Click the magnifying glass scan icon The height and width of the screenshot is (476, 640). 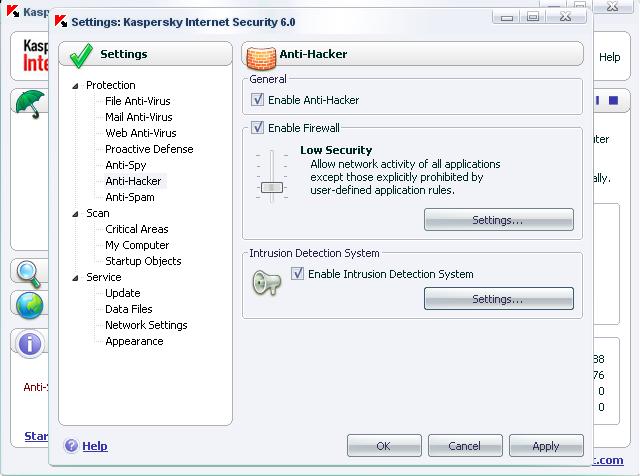pyautogui.click(x=29, y=273)
